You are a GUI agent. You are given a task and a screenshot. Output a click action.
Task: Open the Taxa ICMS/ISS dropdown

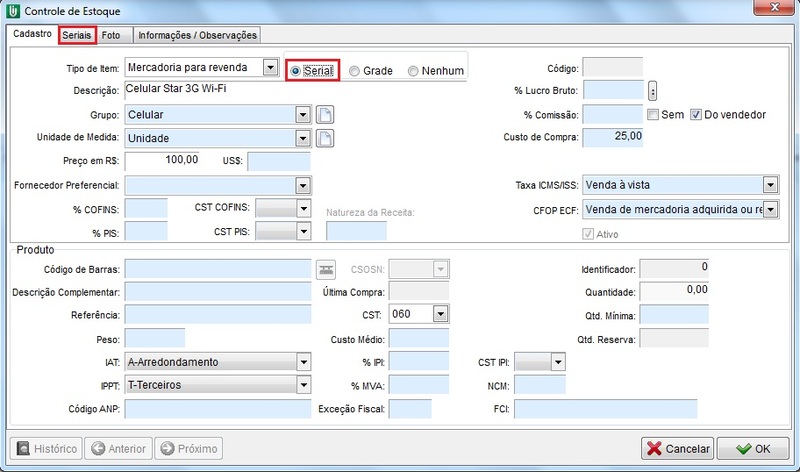[x=769, y=185]
